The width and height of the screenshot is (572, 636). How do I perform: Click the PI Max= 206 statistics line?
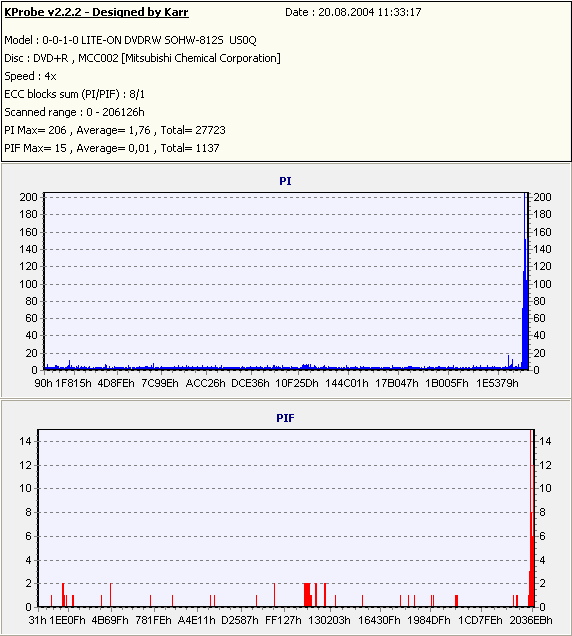(115, 130)
